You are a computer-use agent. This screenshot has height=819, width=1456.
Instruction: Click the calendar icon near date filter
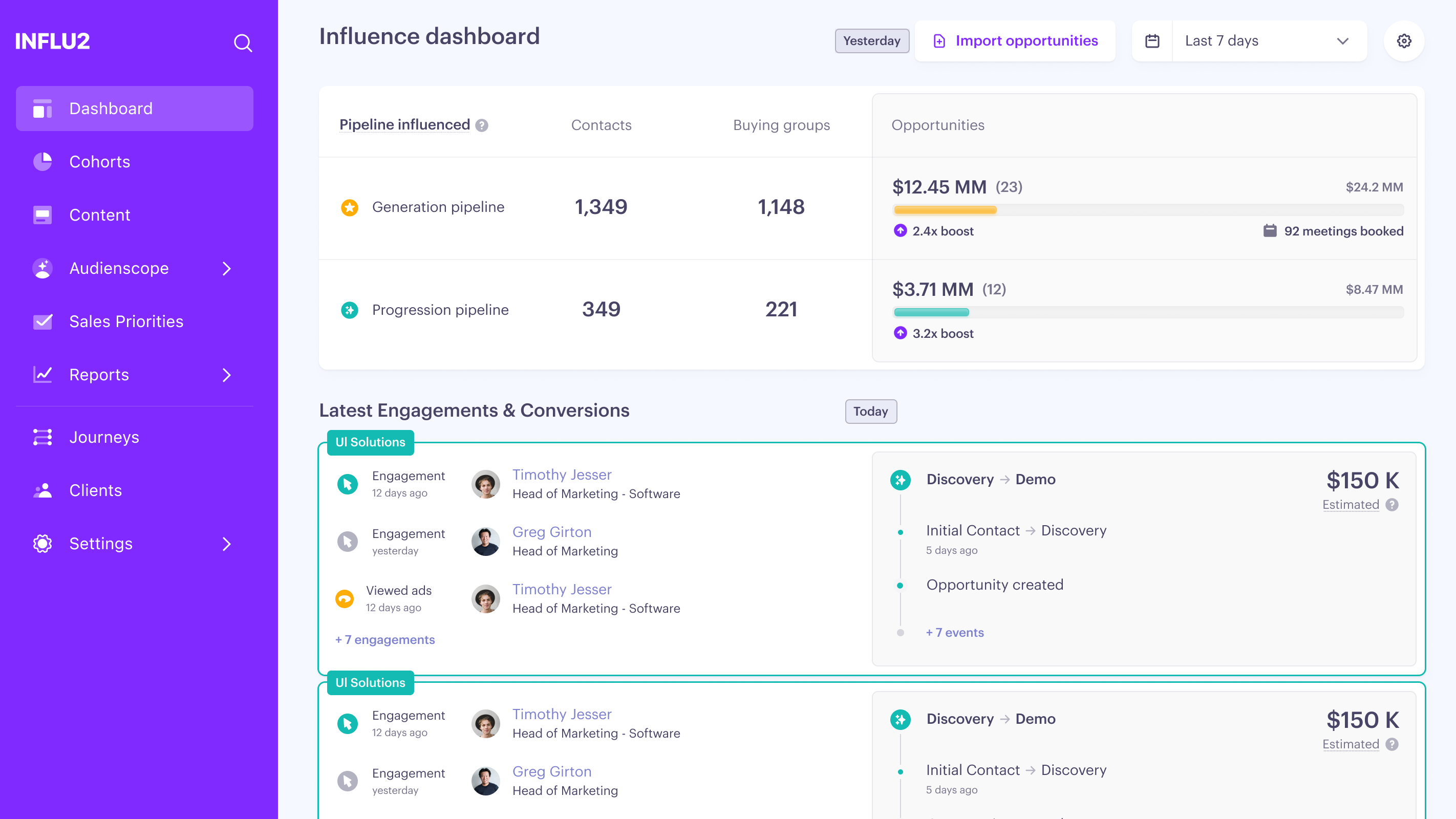1152,40
